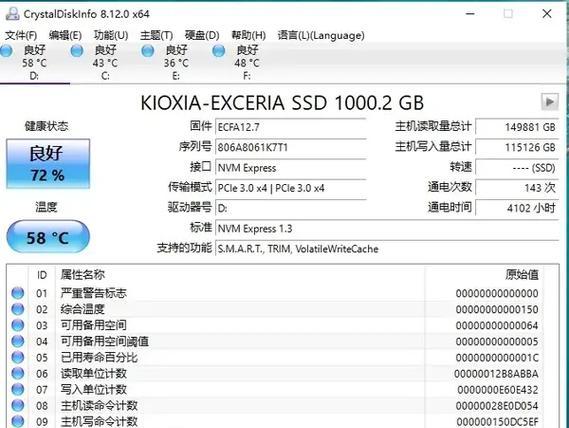This screenshot has height=428, width=569.
Task: Click the firmware field ECFA12.7
Action: pos(291,127)
